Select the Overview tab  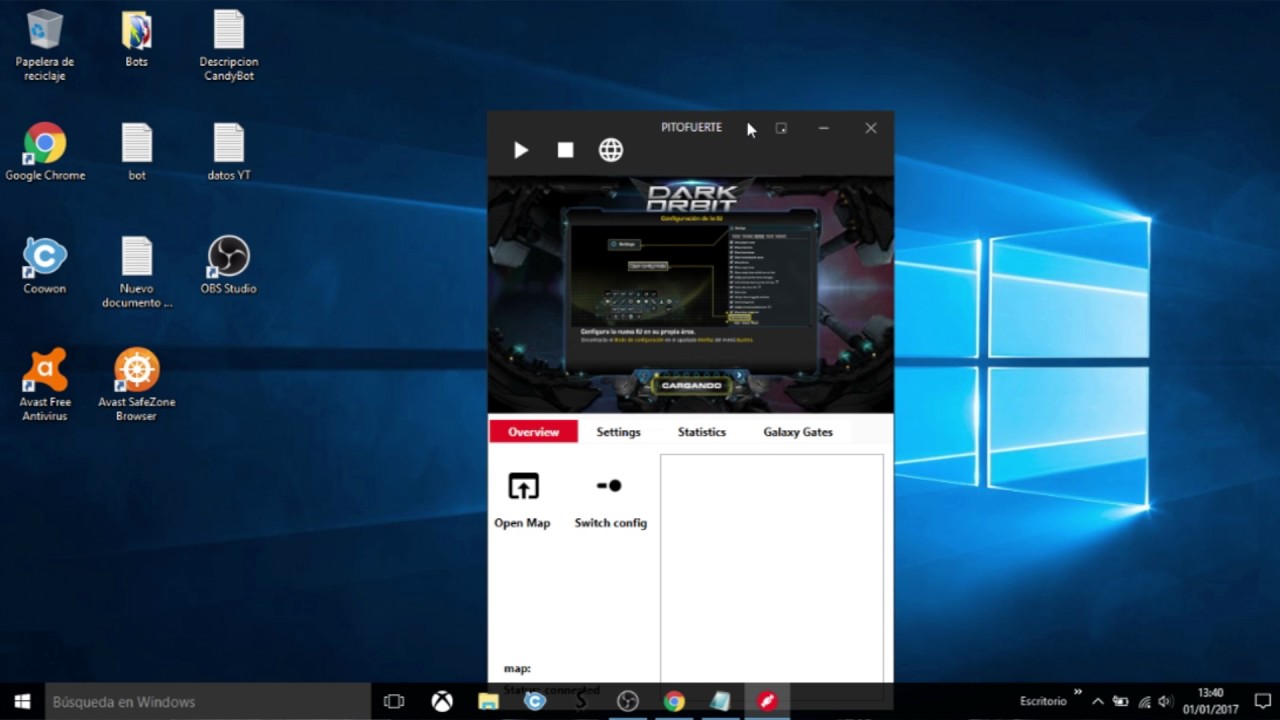(533, 432)
